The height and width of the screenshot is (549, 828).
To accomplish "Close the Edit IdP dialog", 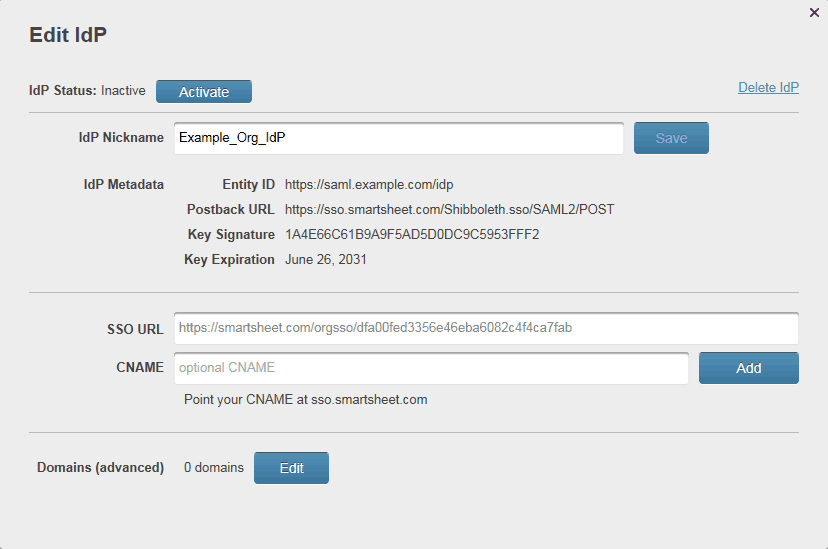I will [814, 12].
